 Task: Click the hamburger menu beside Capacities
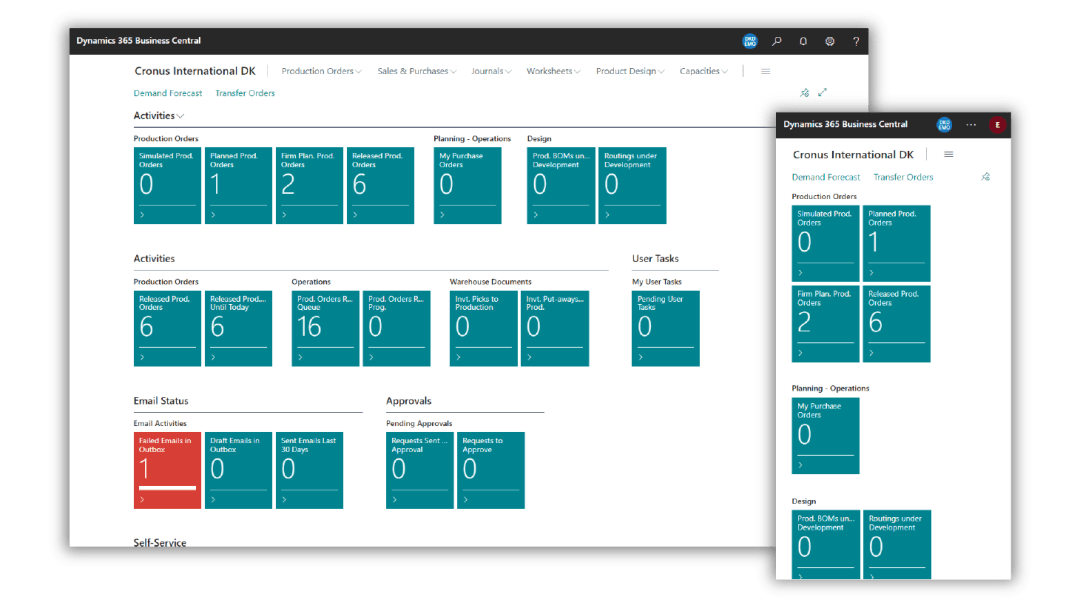point(766,71)
